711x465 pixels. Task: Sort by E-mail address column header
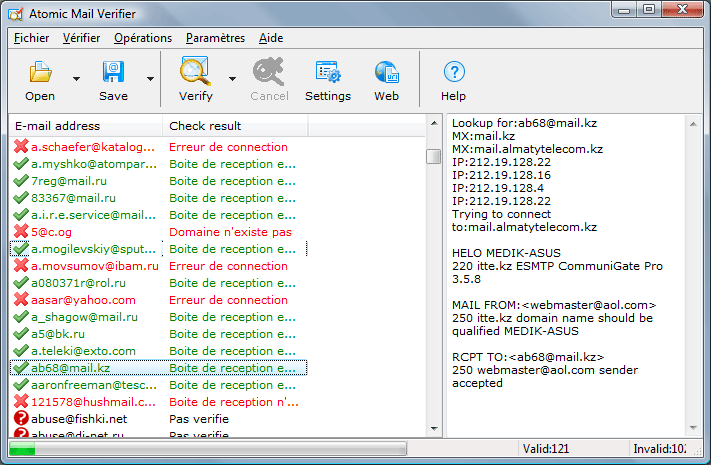pyautogui.click(x=86, y=126)
